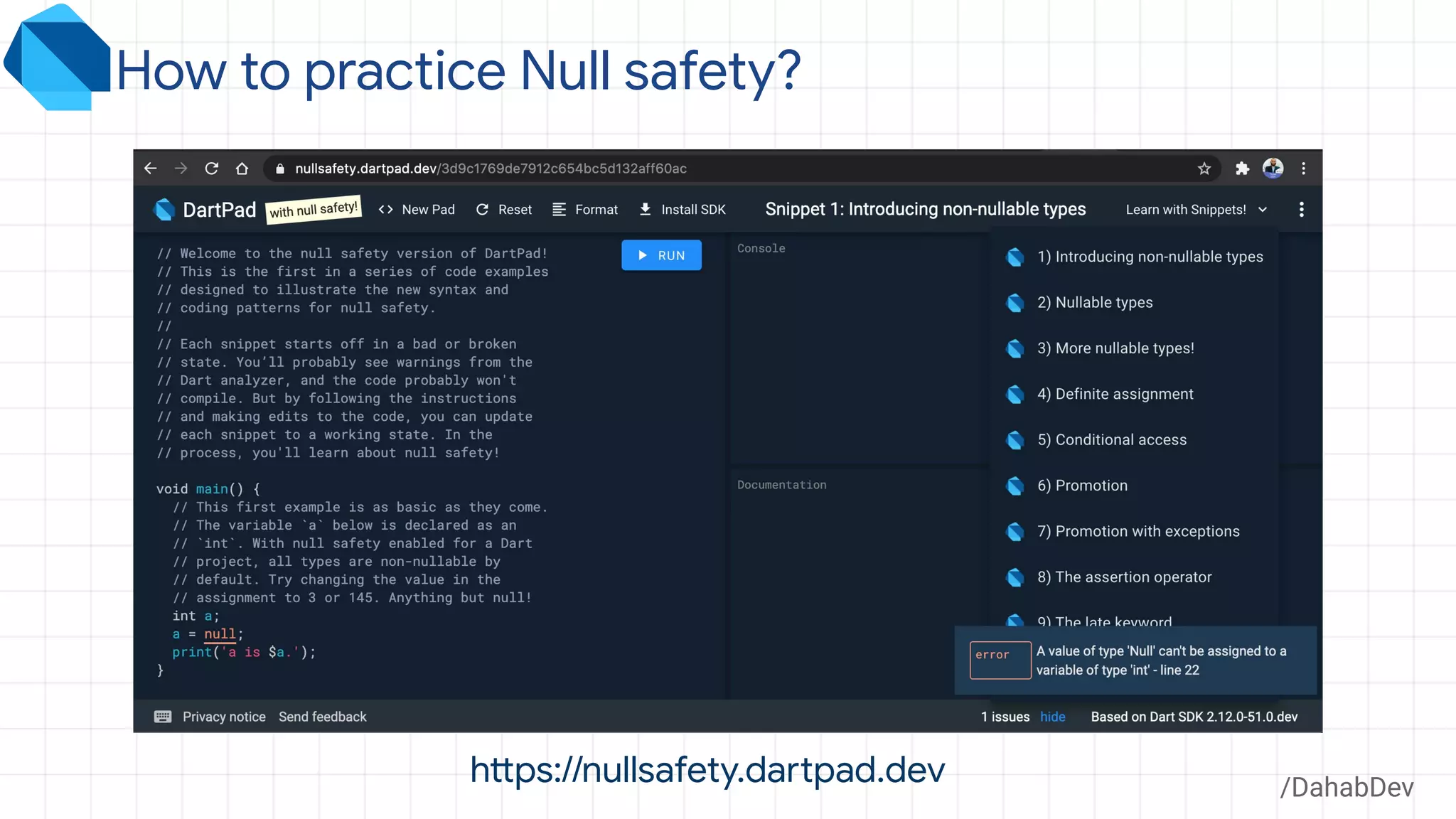Reset the current pad

pos(503,210)
